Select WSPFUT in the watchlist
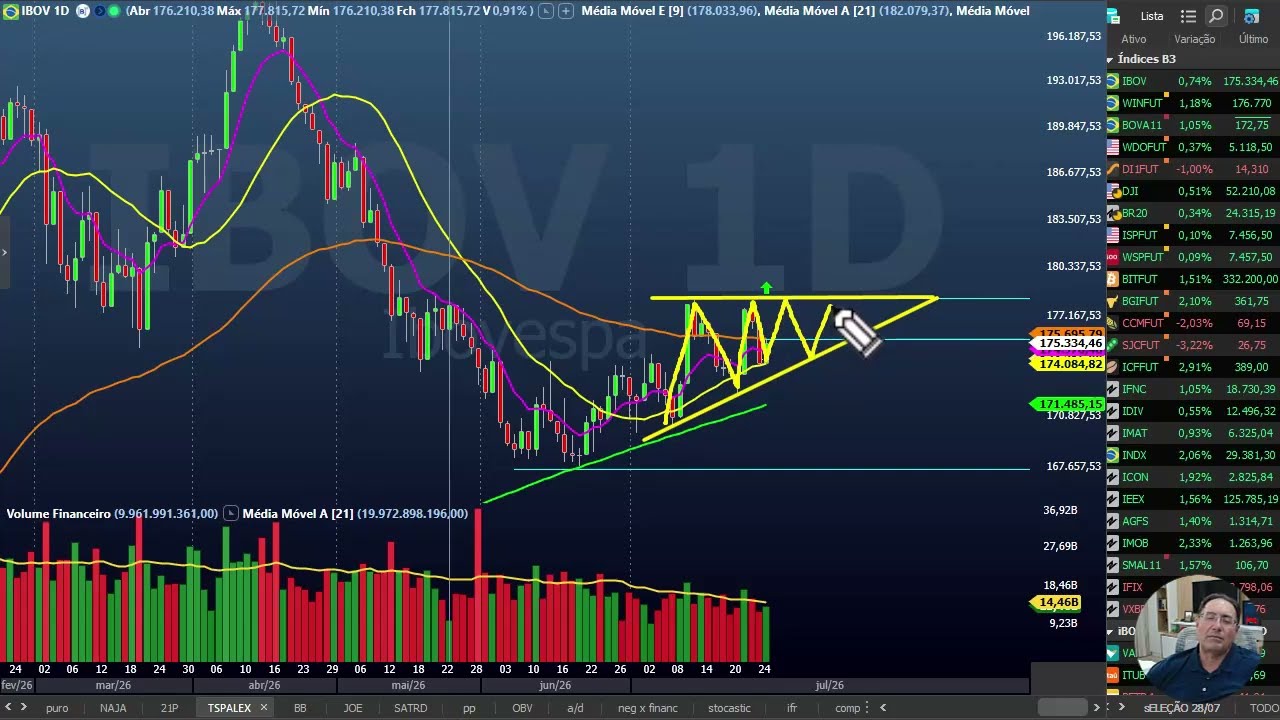 1192,257
